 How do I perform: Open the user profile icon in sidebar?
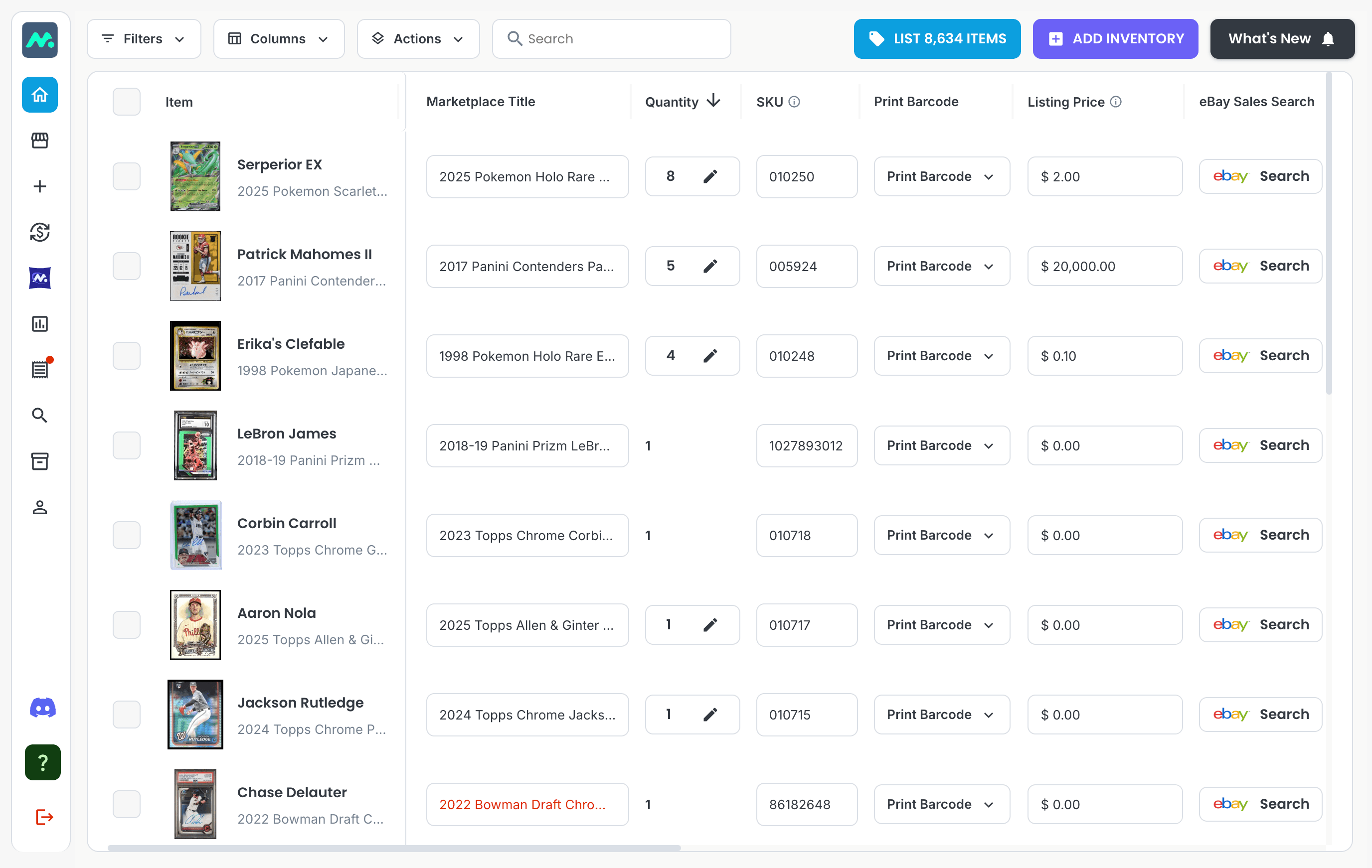point(40,507)
